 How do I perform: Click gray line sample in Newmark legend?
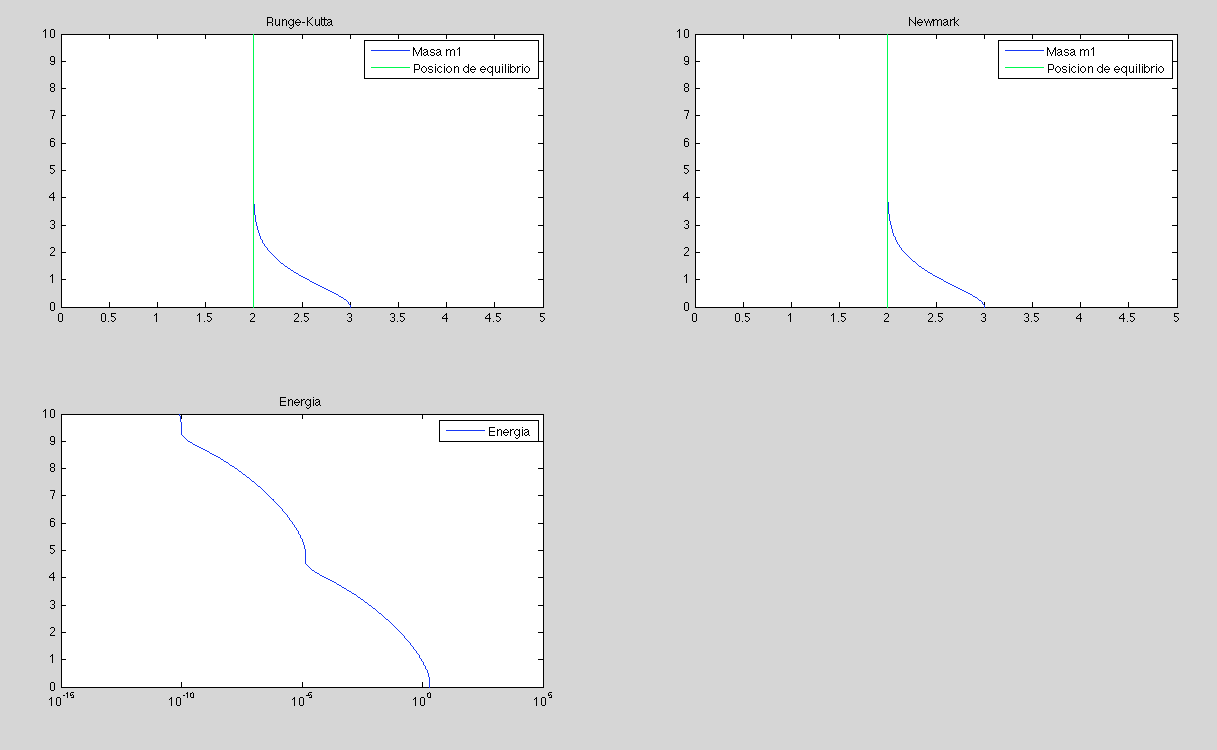click(x=1022, y=69)
